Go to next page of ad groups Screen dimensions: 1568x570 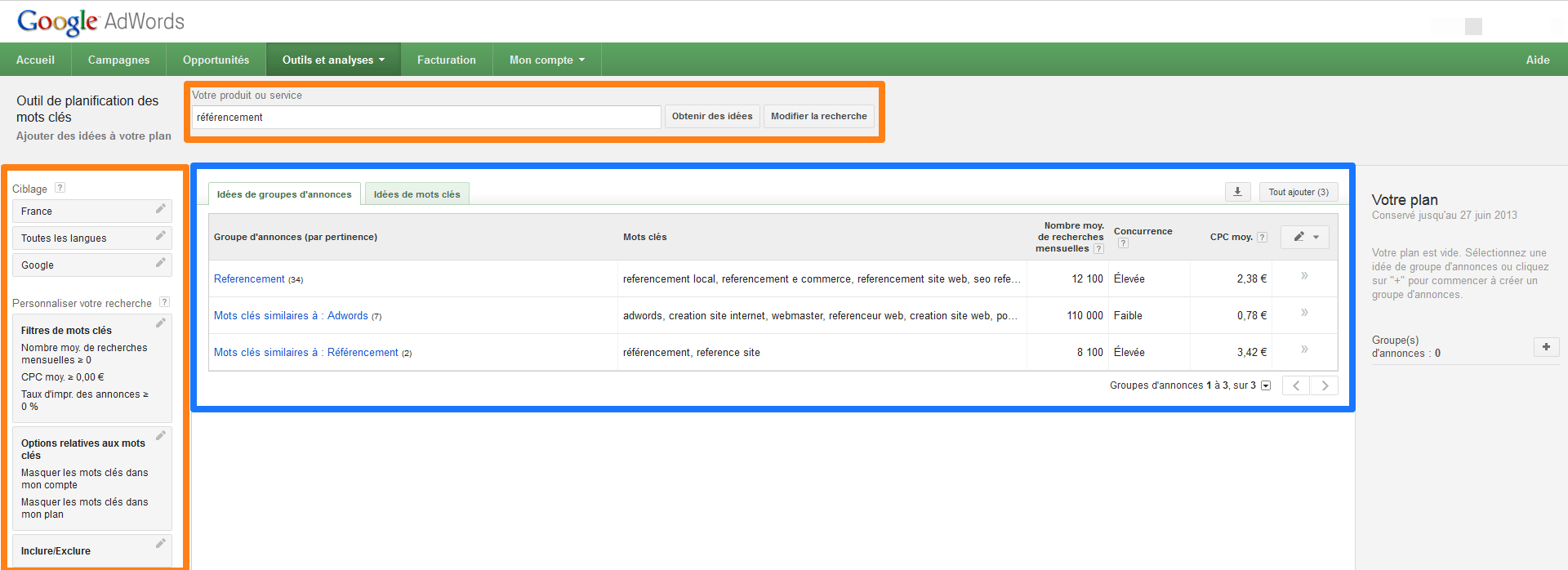tap(1325, 385)
